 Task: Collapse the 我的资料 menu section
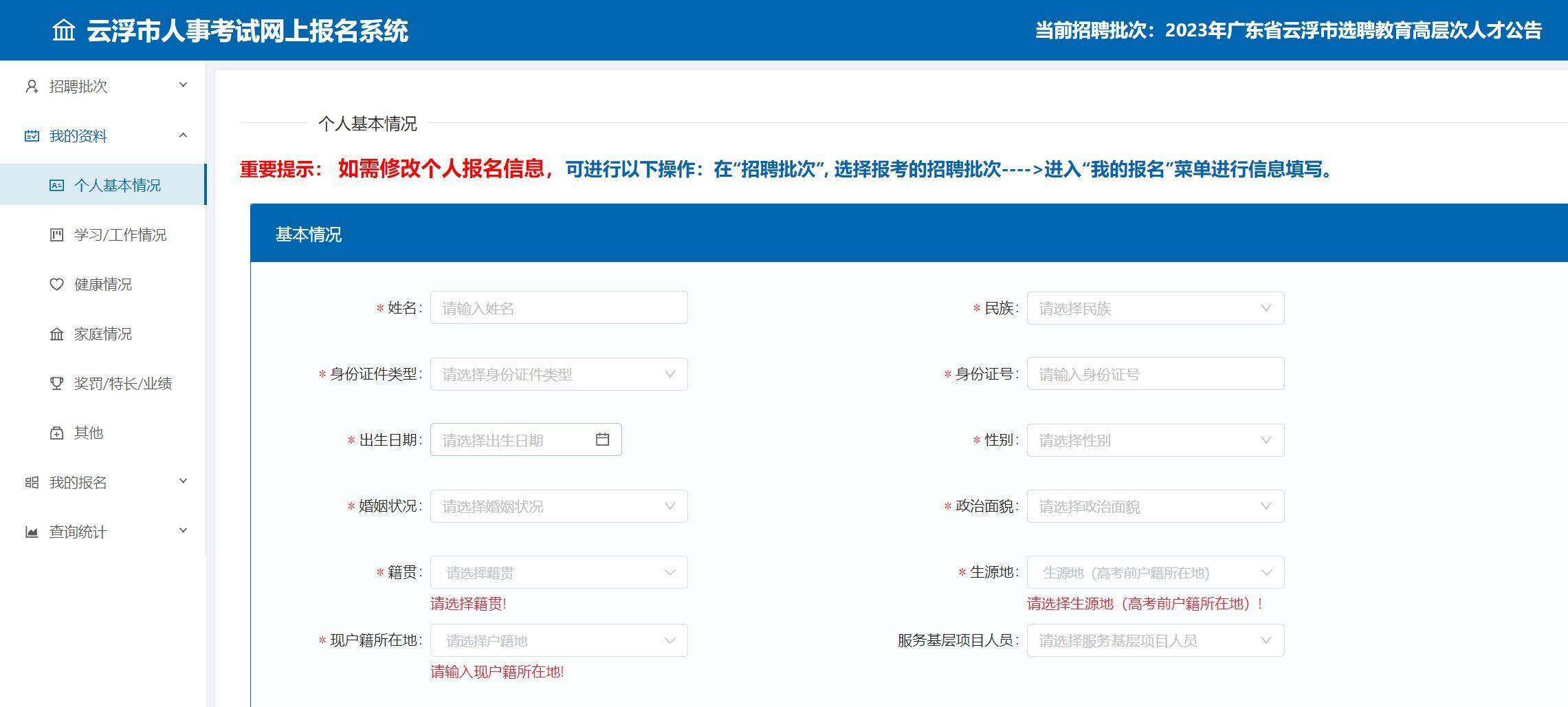click(183, 135)
